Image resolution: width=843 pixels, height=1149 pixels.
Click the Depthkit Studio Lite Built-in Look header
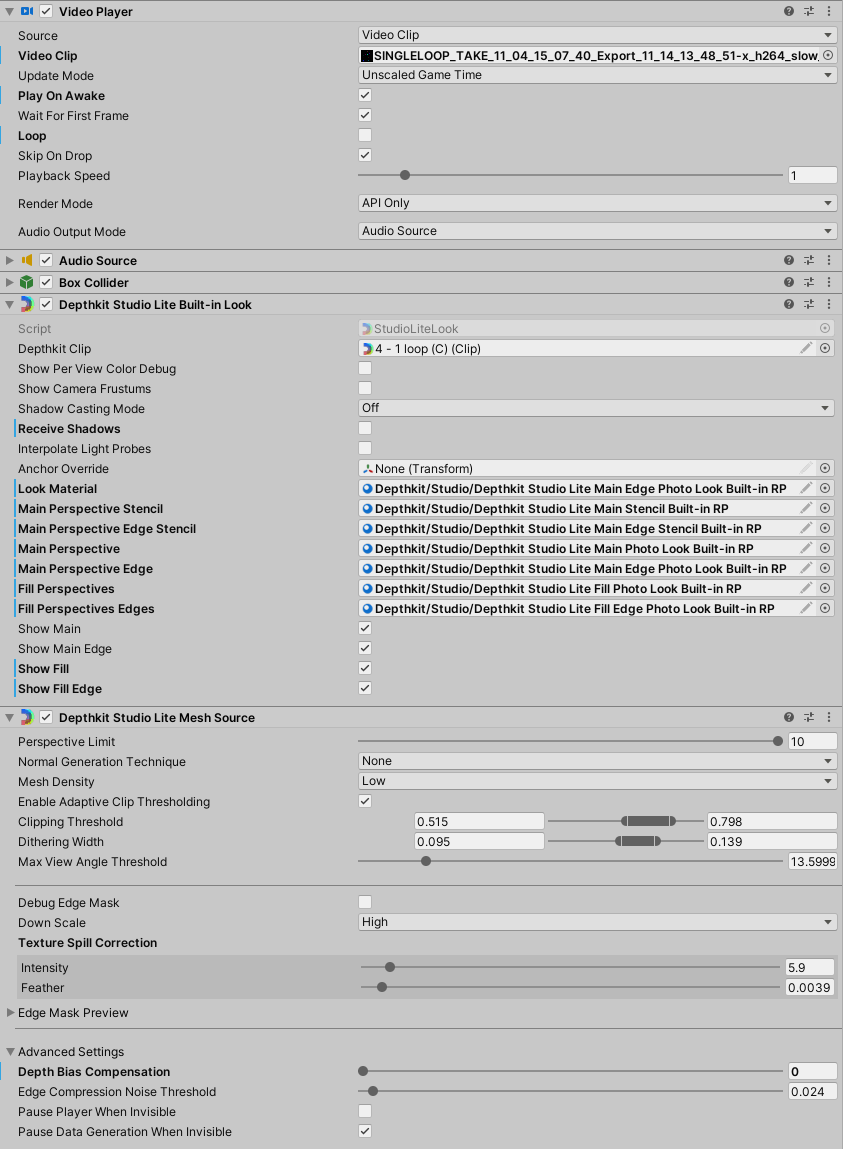tap(155, 304)
